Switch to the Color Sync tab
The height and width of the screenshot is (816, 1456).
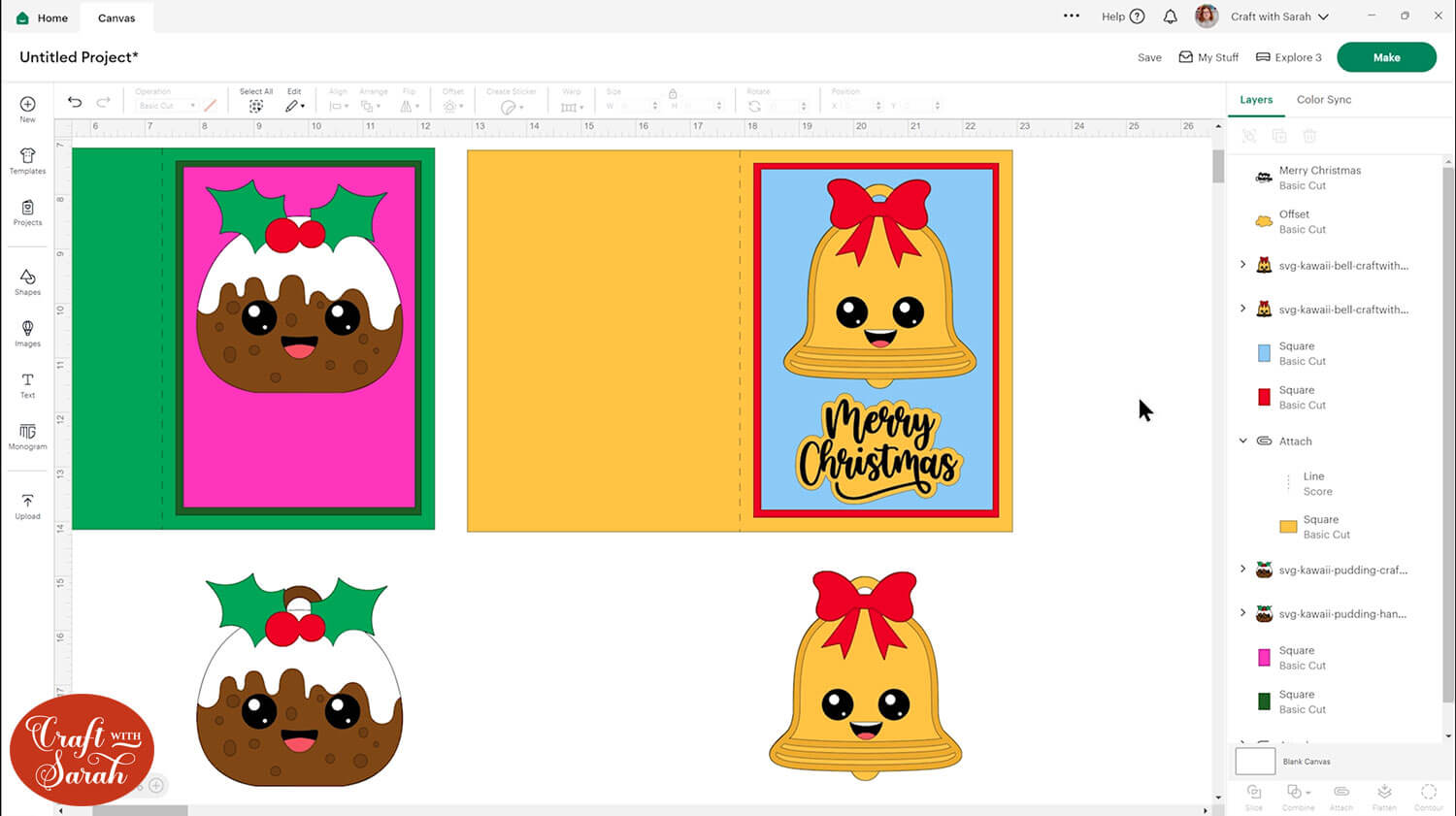[x=1323, y=100]
